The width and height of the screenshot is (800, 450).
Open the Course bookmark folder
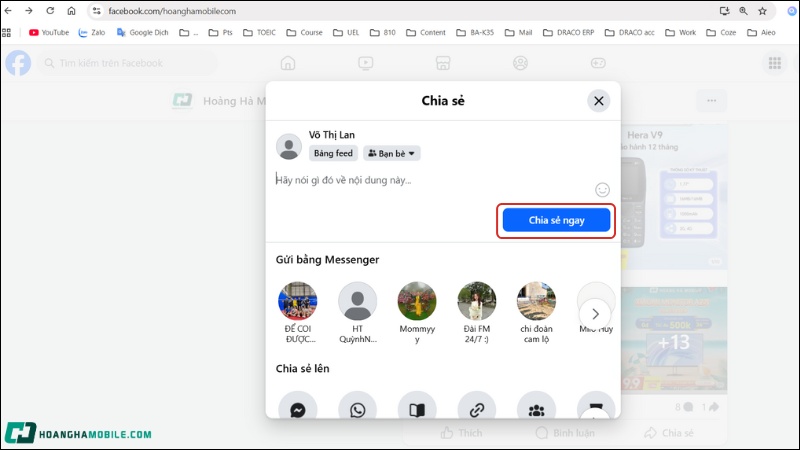(x=304, y=33)
